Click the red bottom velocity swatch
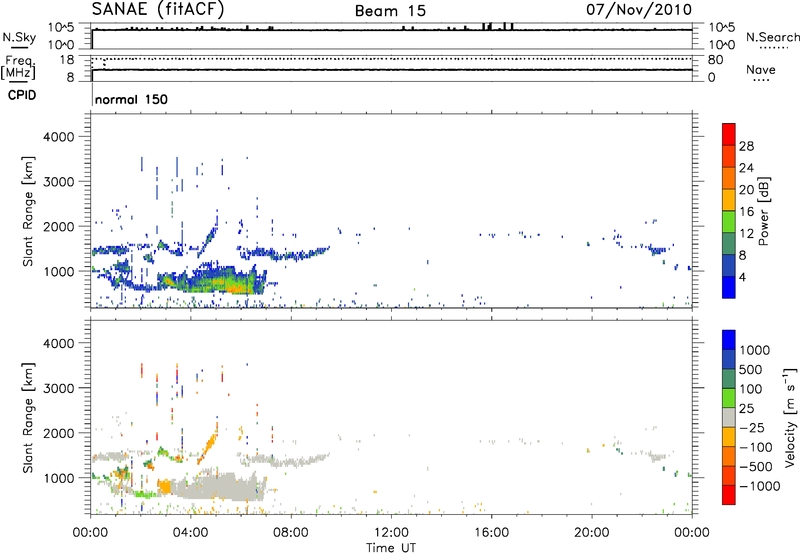This screenshot has width=800, height=554. point(729,495)
